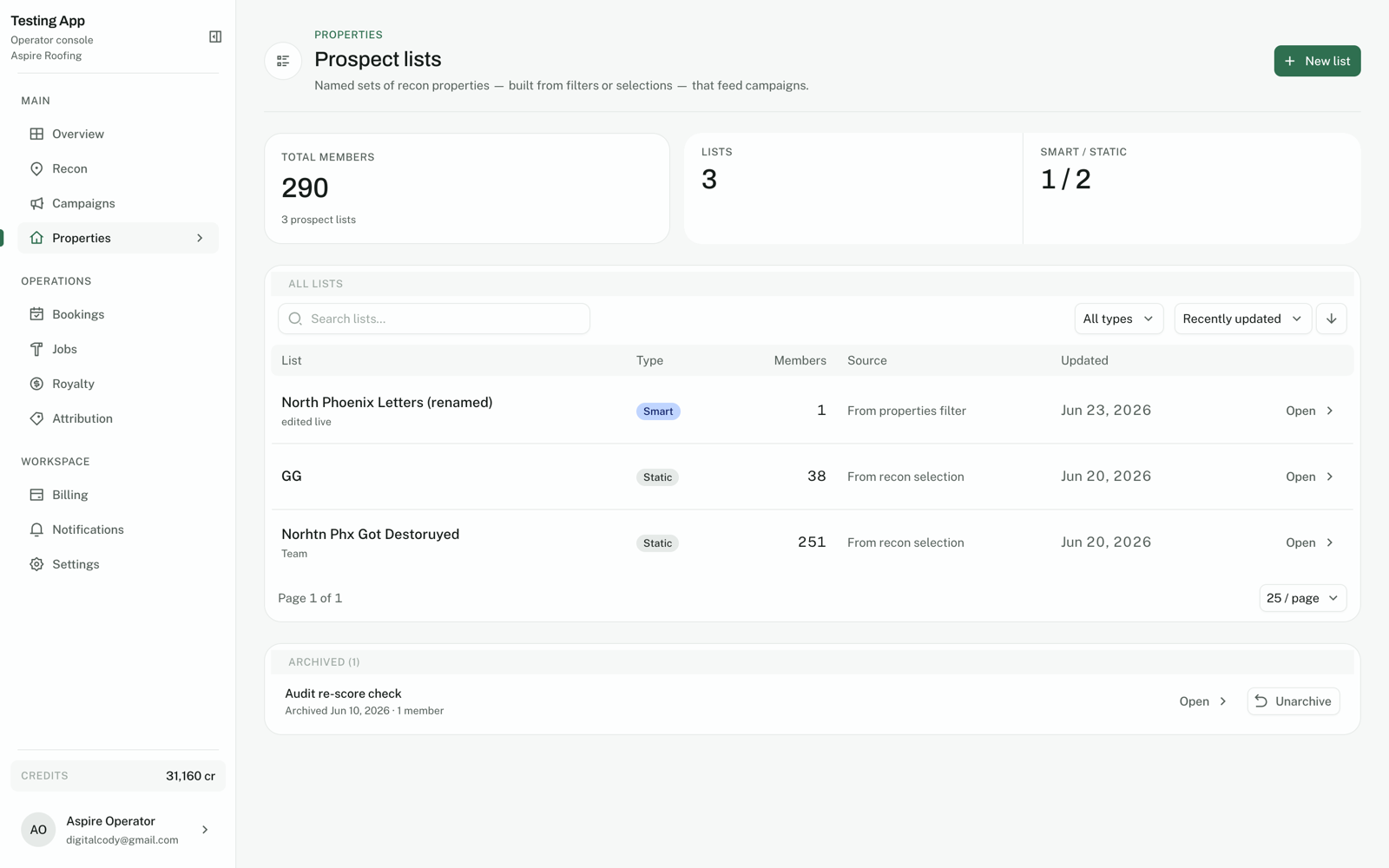The height and width of the screenshot is (868, 1389).
Task: Go to Attribution in sidebar
Action: (x=118, y=418)
